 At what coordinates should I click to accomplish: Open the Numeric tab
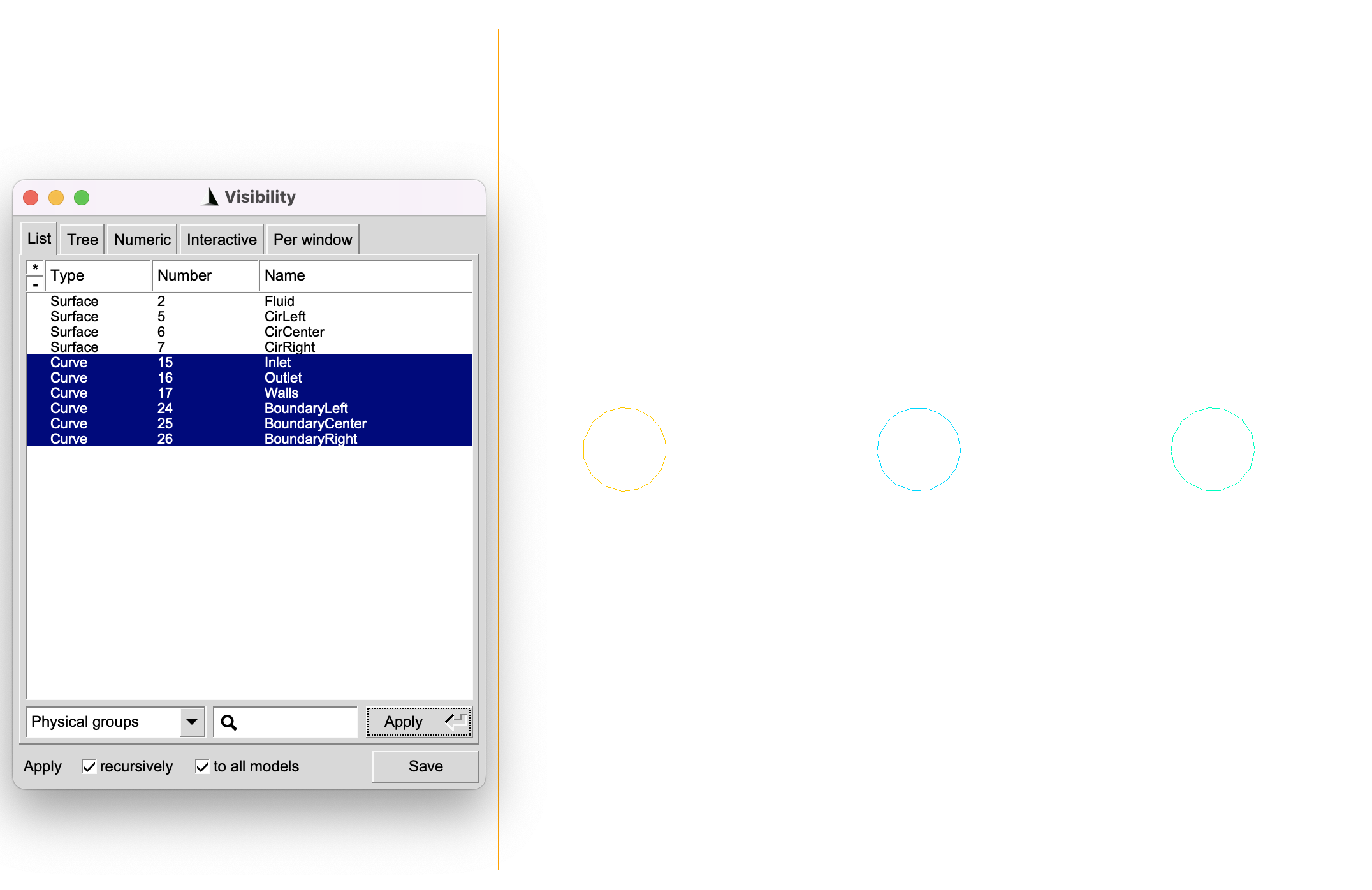(x=142, y=239)
